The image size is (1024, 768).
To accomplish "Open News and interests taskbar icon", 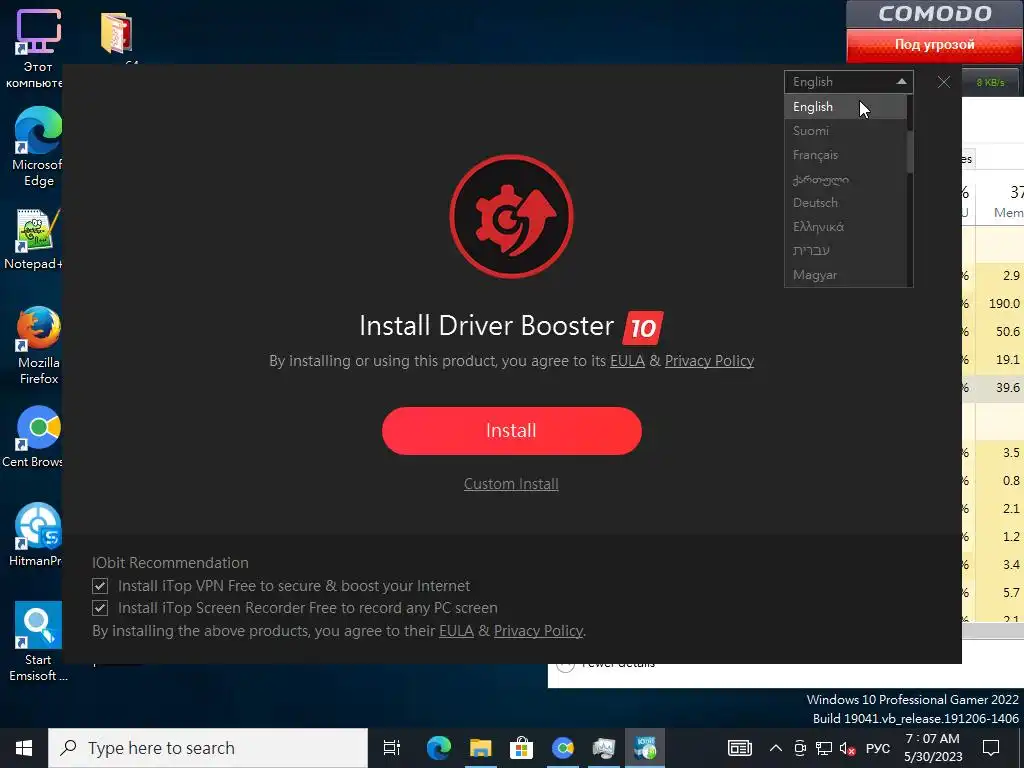I will pos(739,748).
